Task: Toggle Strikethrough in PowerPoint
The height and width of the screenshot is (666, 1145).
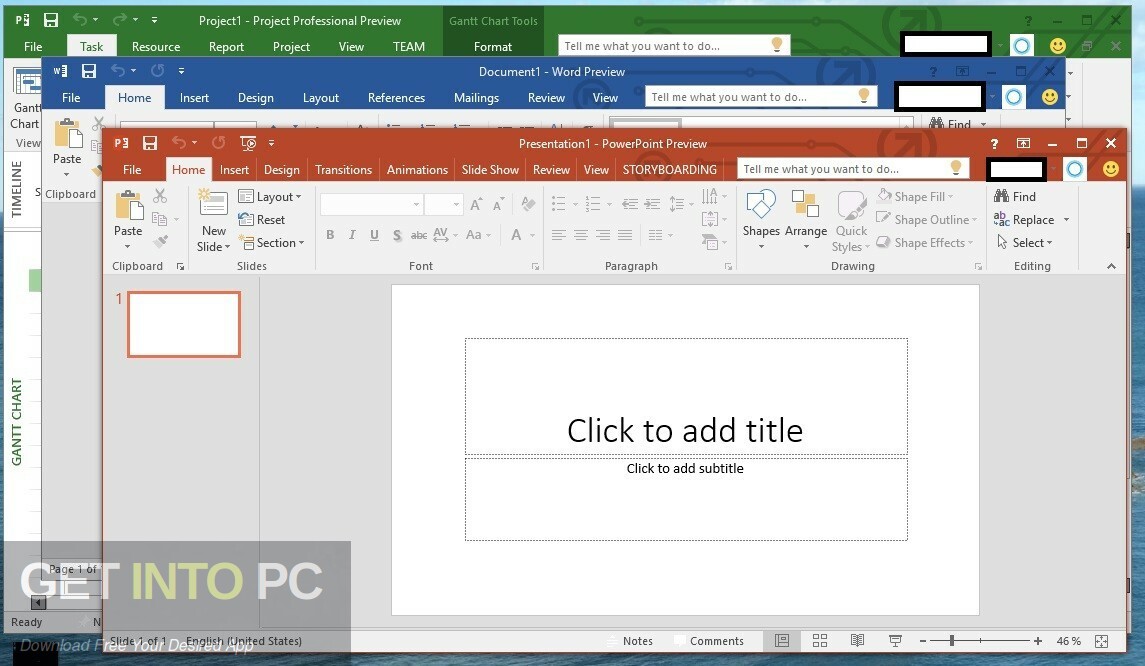Action: click(x=418, y=234)
